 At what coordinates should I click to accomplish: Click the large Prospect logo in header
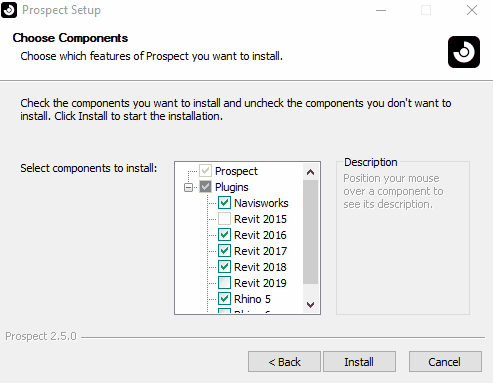[464, 52]
